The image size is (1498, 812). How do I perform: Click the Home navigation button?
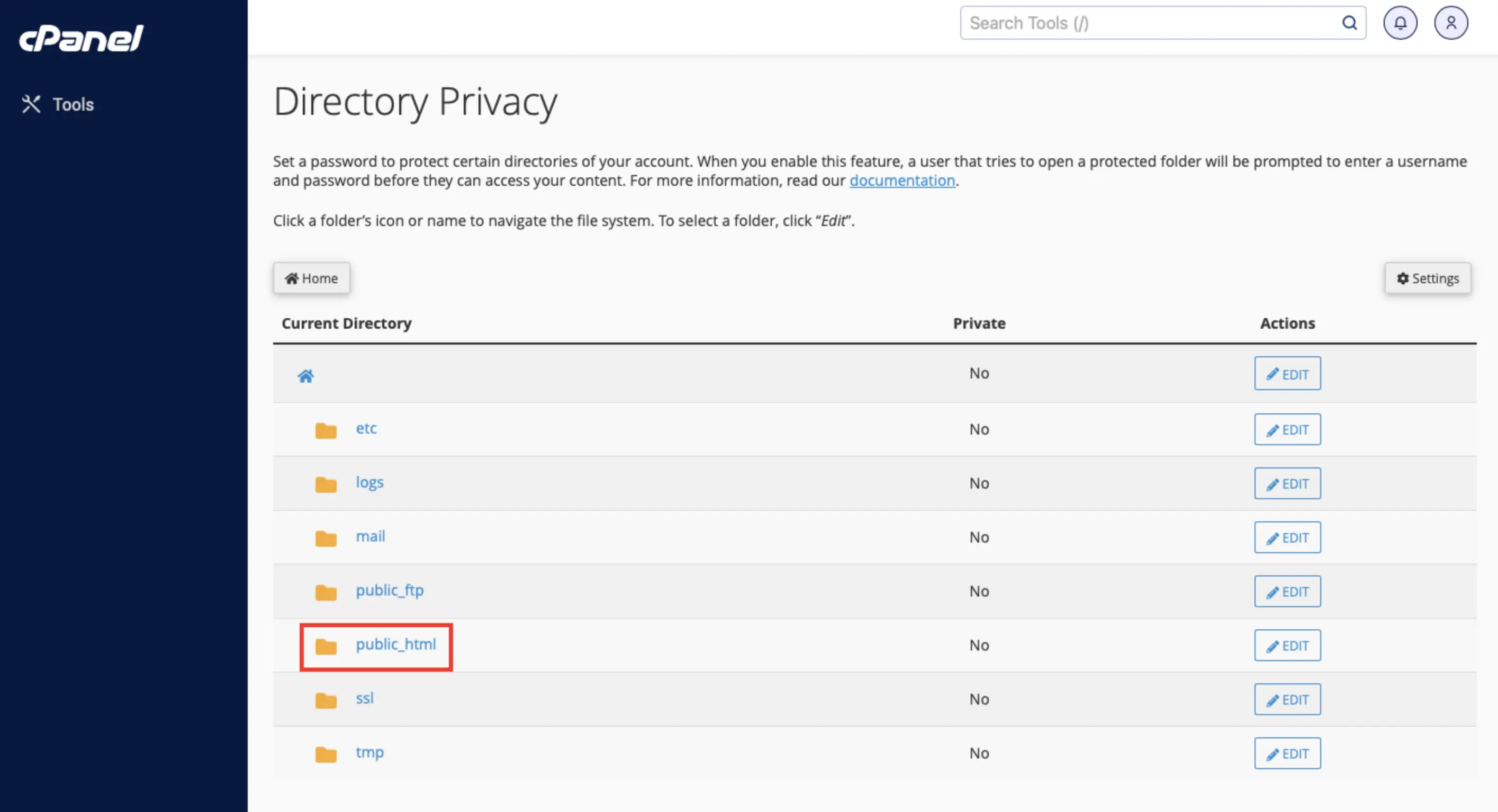pyautogui.click(x=312, y=278)
